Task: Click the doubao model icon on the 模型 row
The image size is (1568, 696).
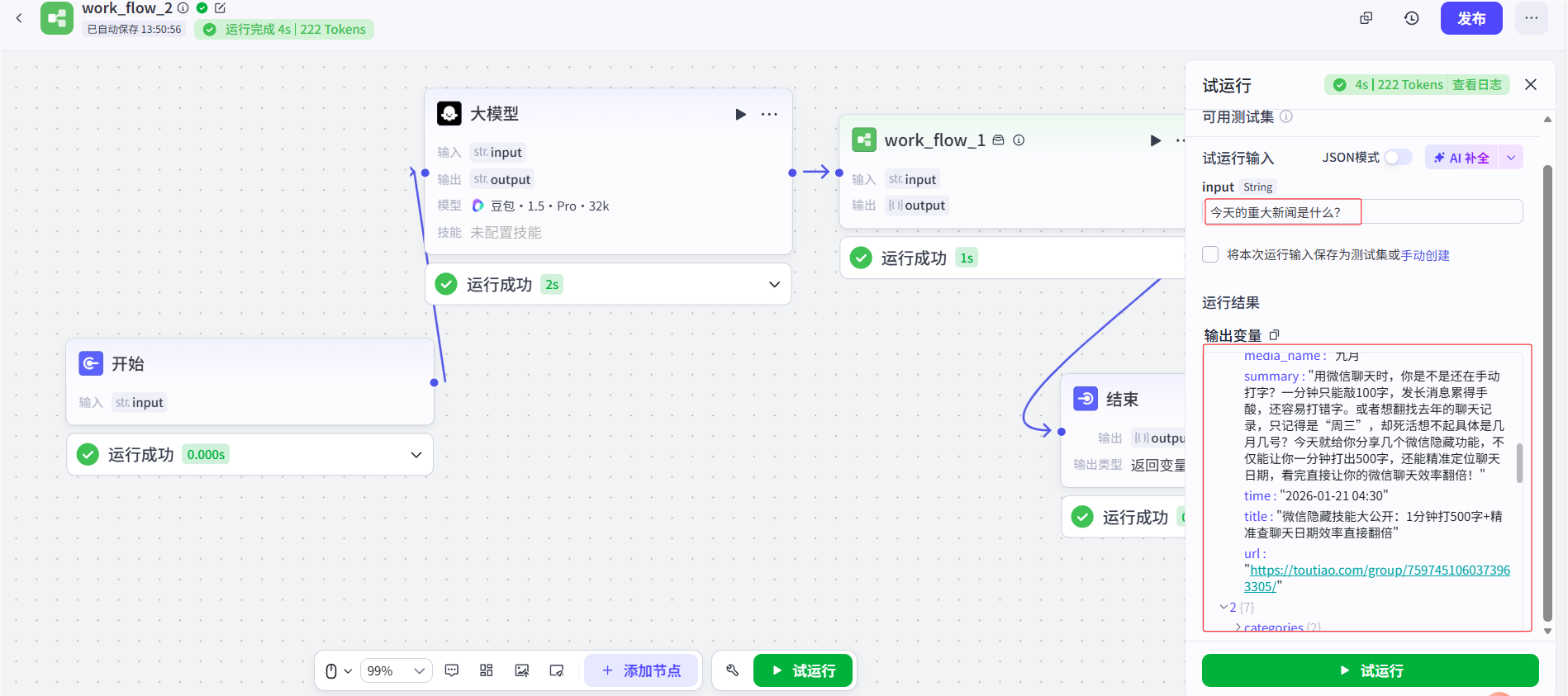Action: (478, 206)
